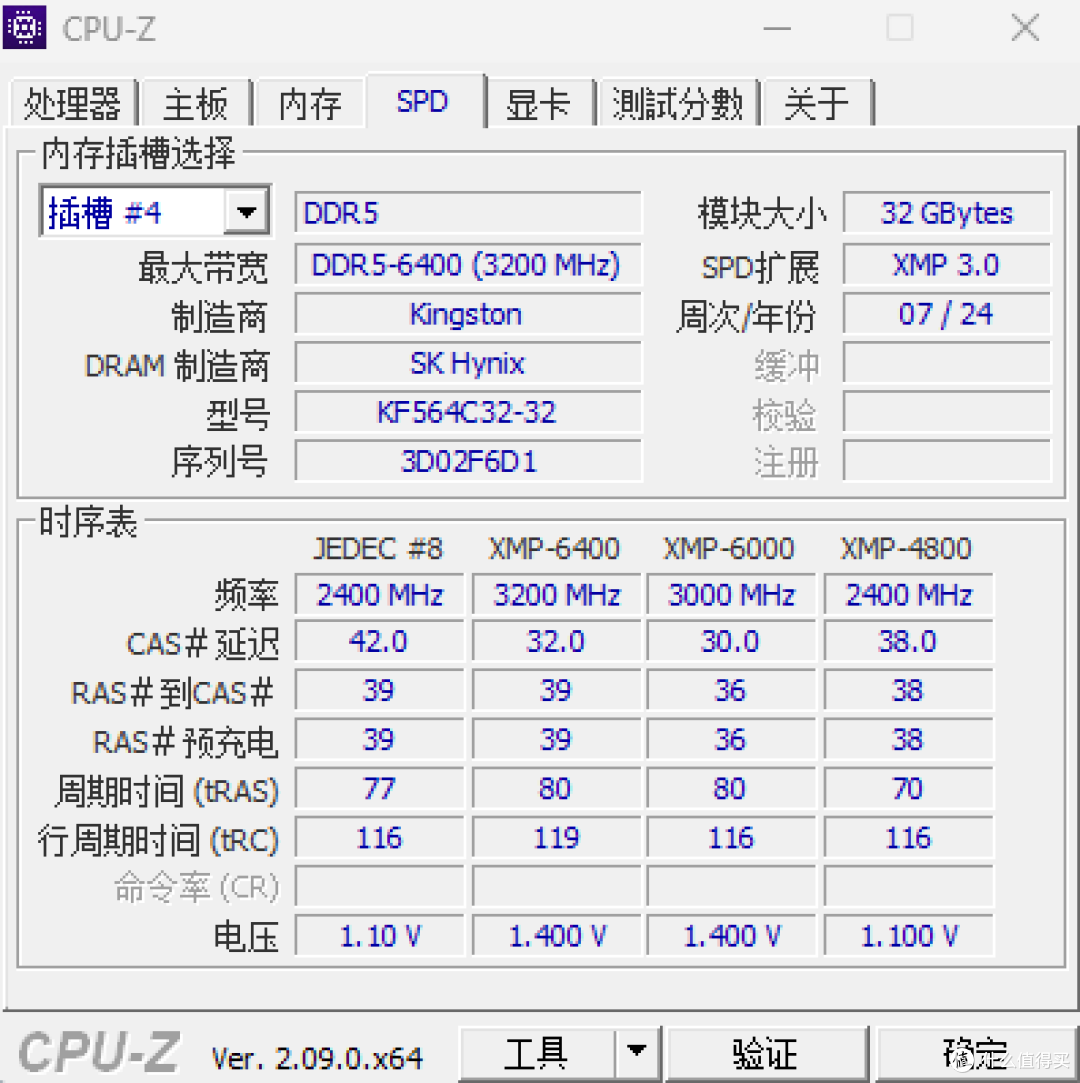Click the 工具 button
The image size is (1080, 1083).
pyautogui.click(x=537, y=1054)
